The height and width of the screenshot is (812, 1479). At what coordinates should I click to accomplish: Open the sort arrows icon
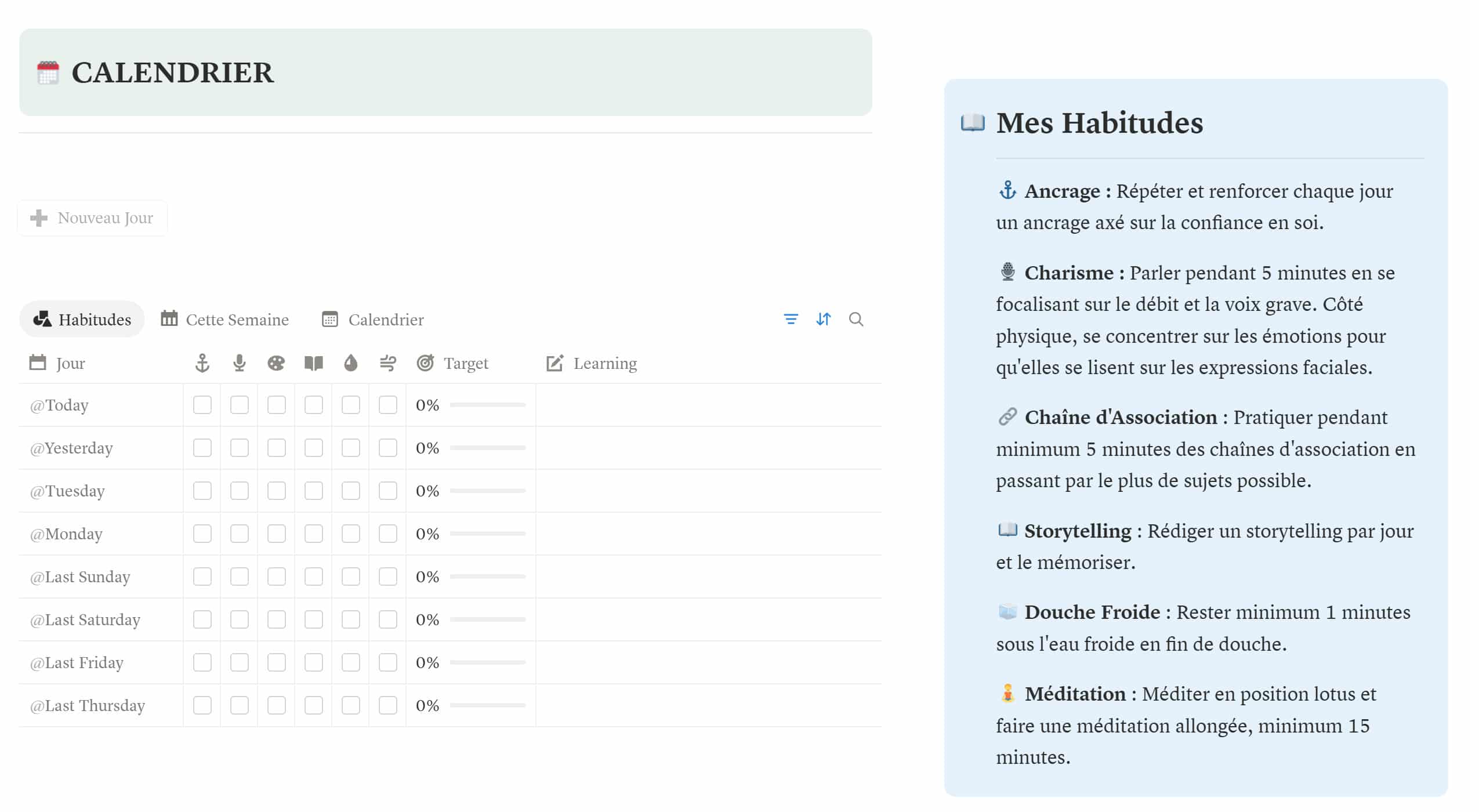pyautogui.click(x=823, y=319)
